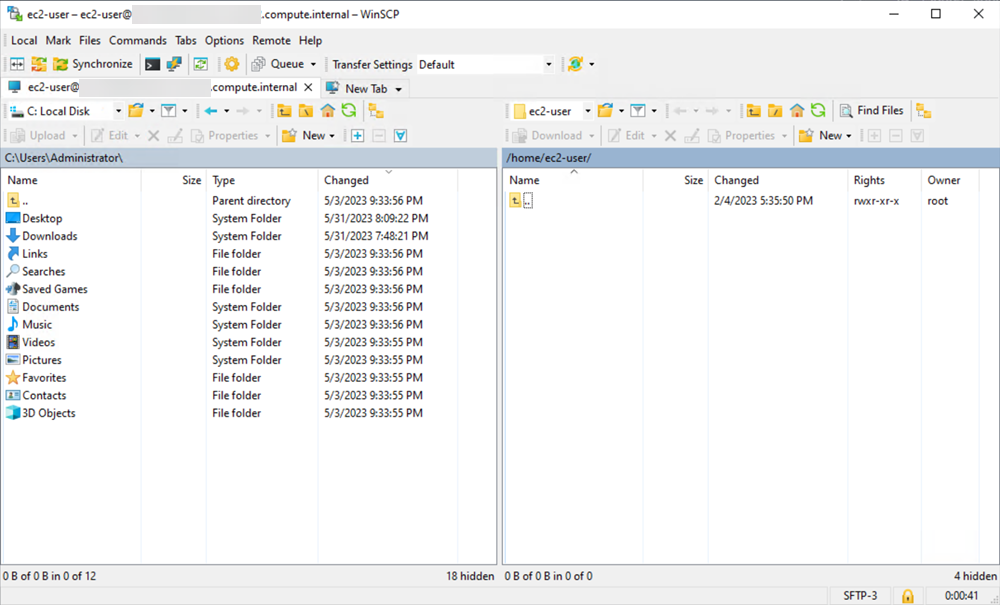
Task: Sort local files by Type column
Action: point(261,180)
